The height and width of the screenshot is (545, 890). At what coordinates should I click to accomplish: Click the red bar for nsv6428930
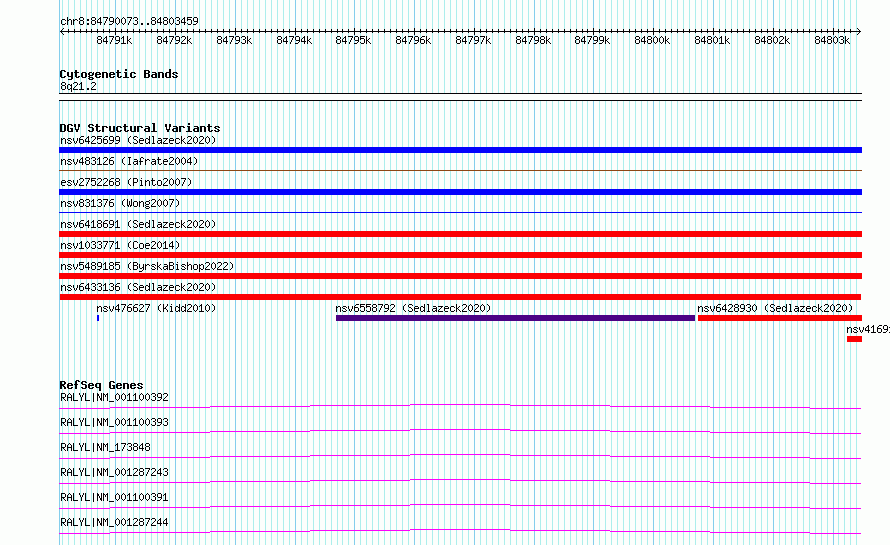[x=780, y=318]
